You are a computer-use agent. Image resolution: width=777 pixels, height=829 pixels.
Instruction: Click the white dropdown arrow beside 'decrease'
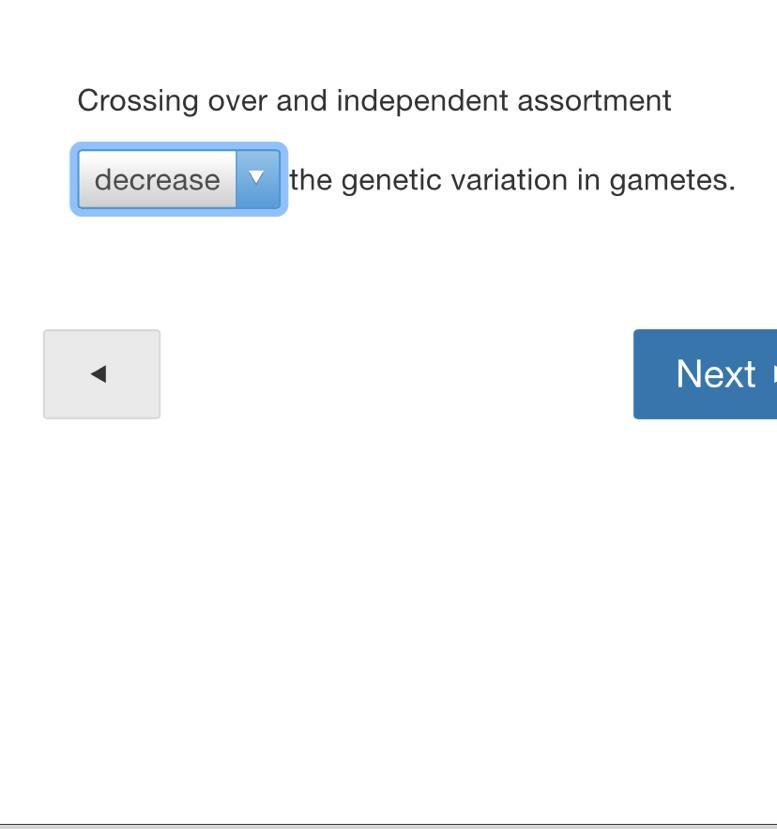click(256, 177)
